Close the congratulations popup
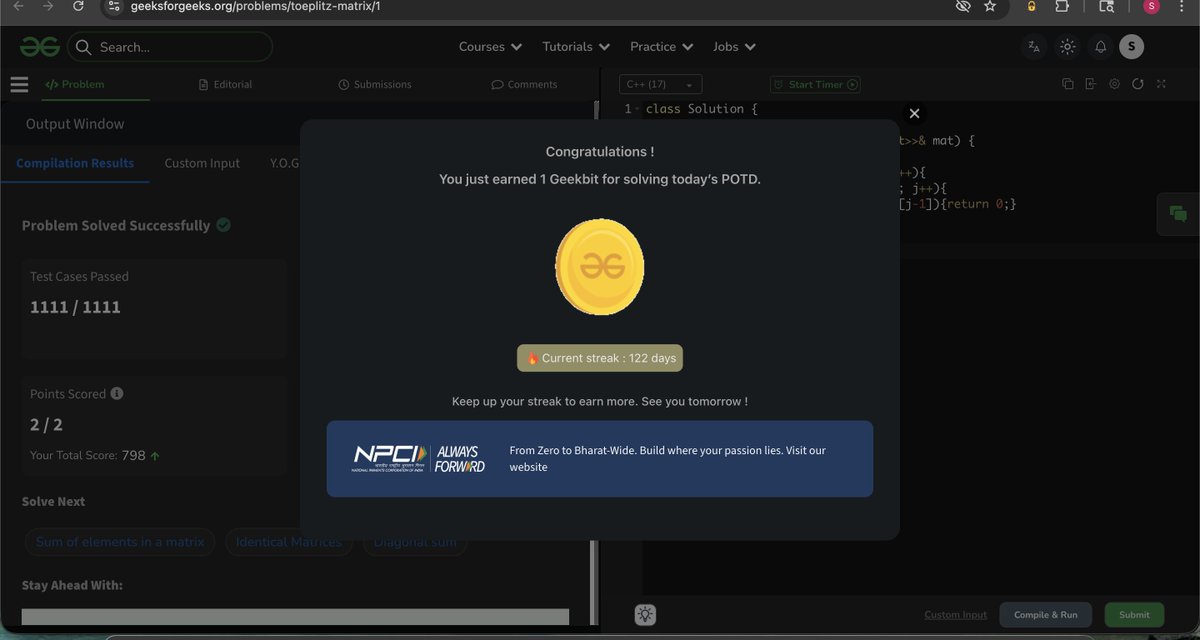Image resolution: width=1200 pixels, height=640 pixels. (914, 114)
